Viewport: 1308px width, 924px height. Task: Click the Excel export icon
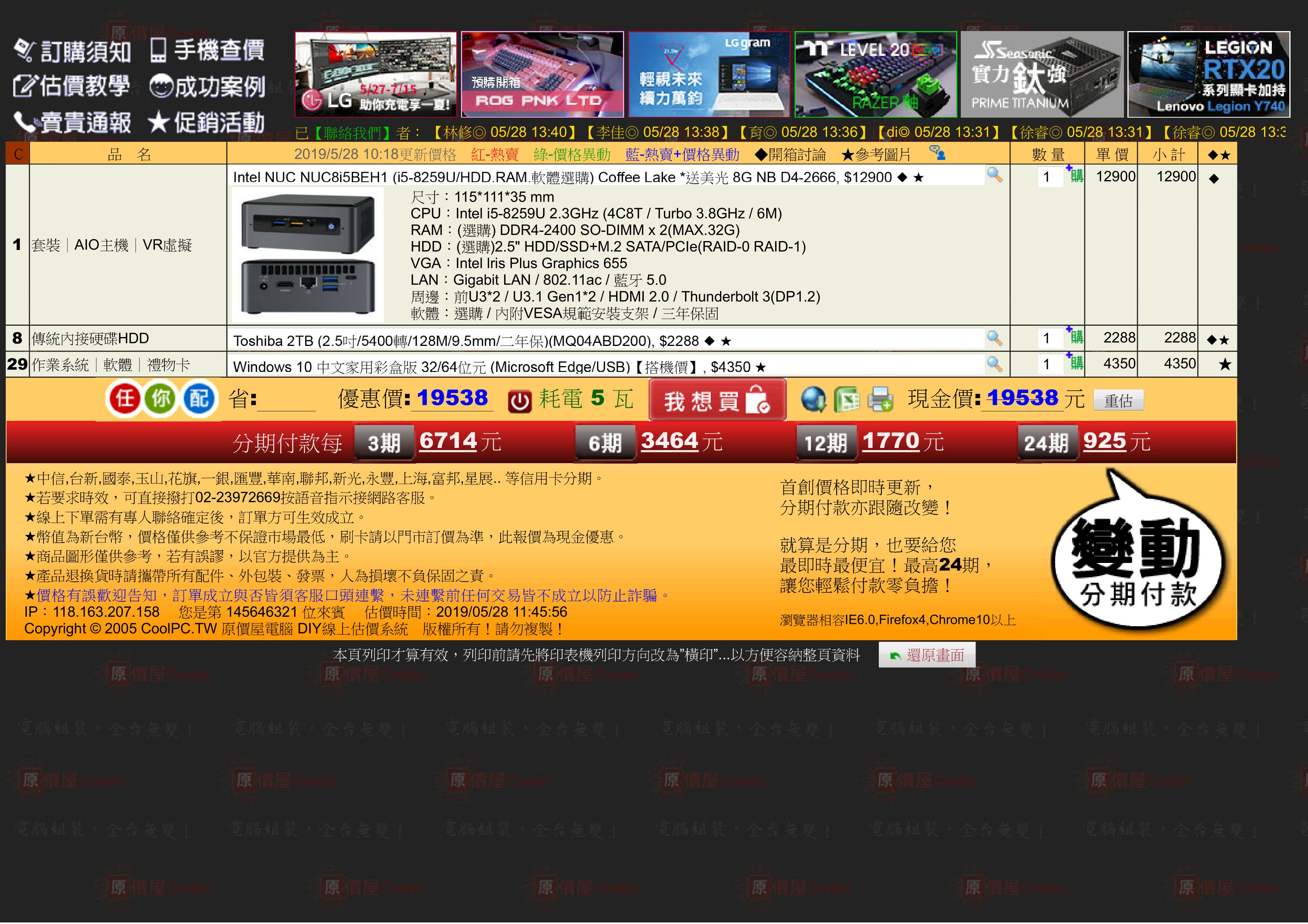pos(847,400)
